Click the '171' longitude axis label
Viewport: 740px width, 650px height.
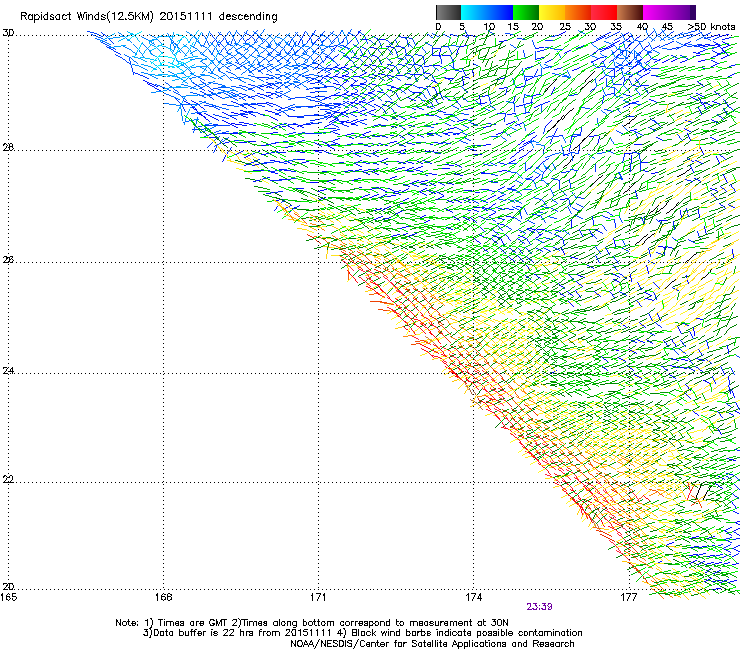(318, 598)
